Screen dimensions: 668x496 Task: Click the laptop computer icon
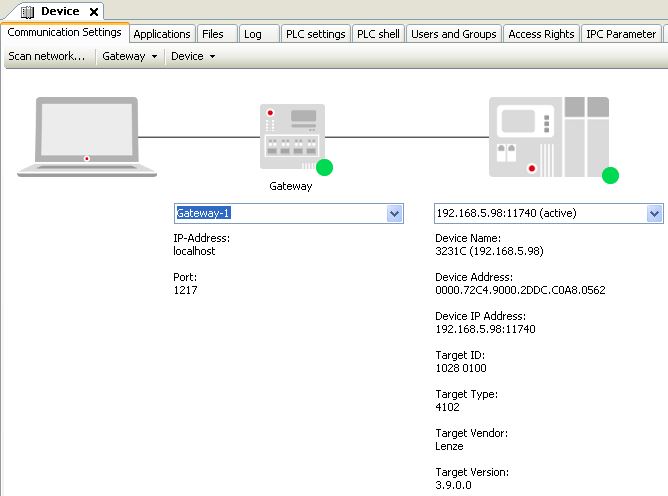[87, 136]
